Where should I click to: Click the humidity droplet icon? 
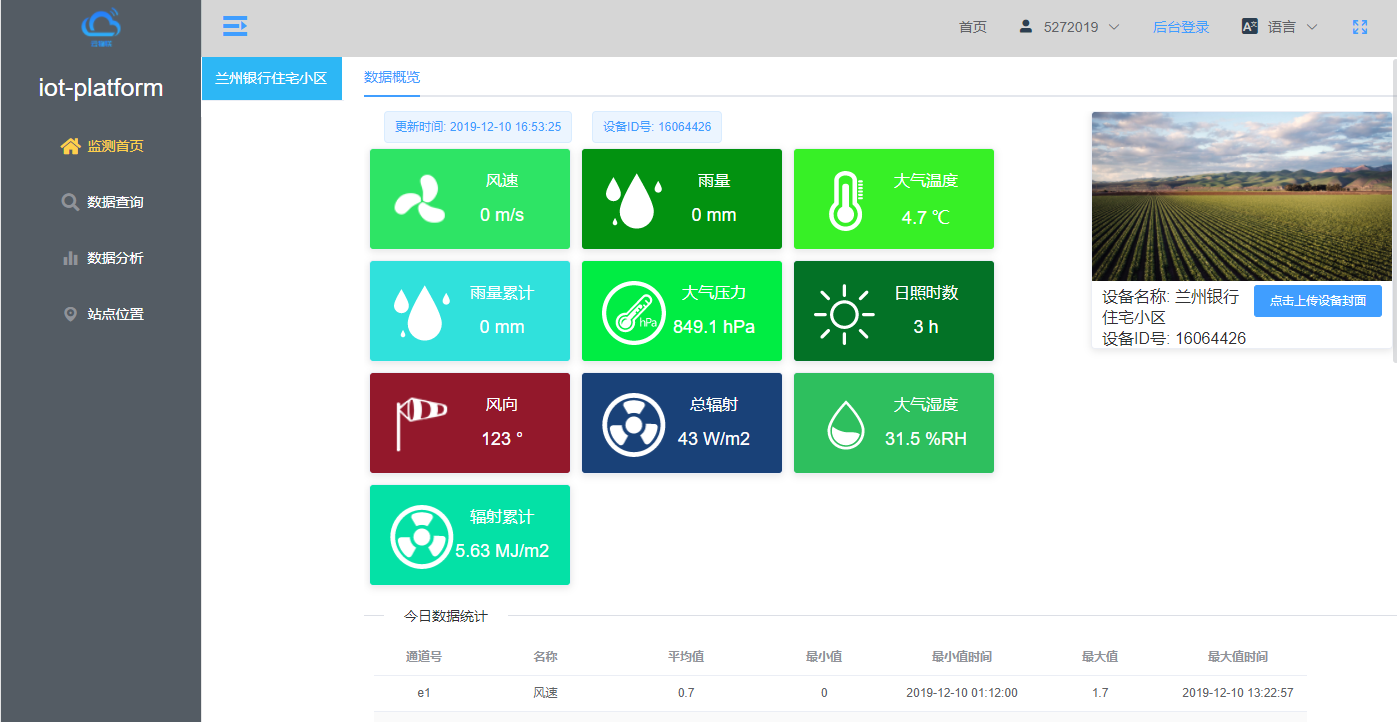pyautogui.click(x=844, y=424)
